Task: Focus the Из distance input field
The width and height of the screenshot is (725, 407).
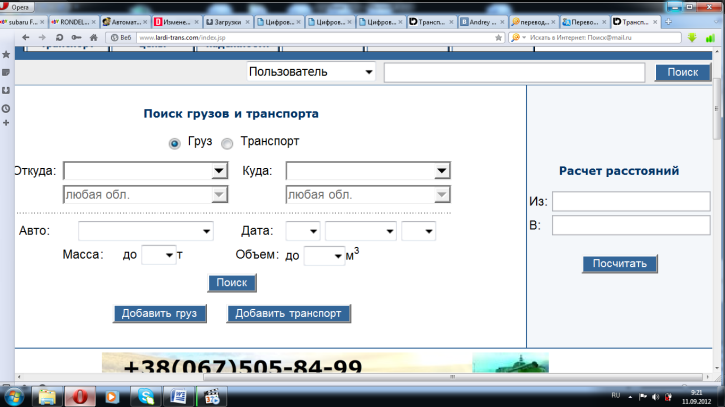Action: [x=631, y=201]
